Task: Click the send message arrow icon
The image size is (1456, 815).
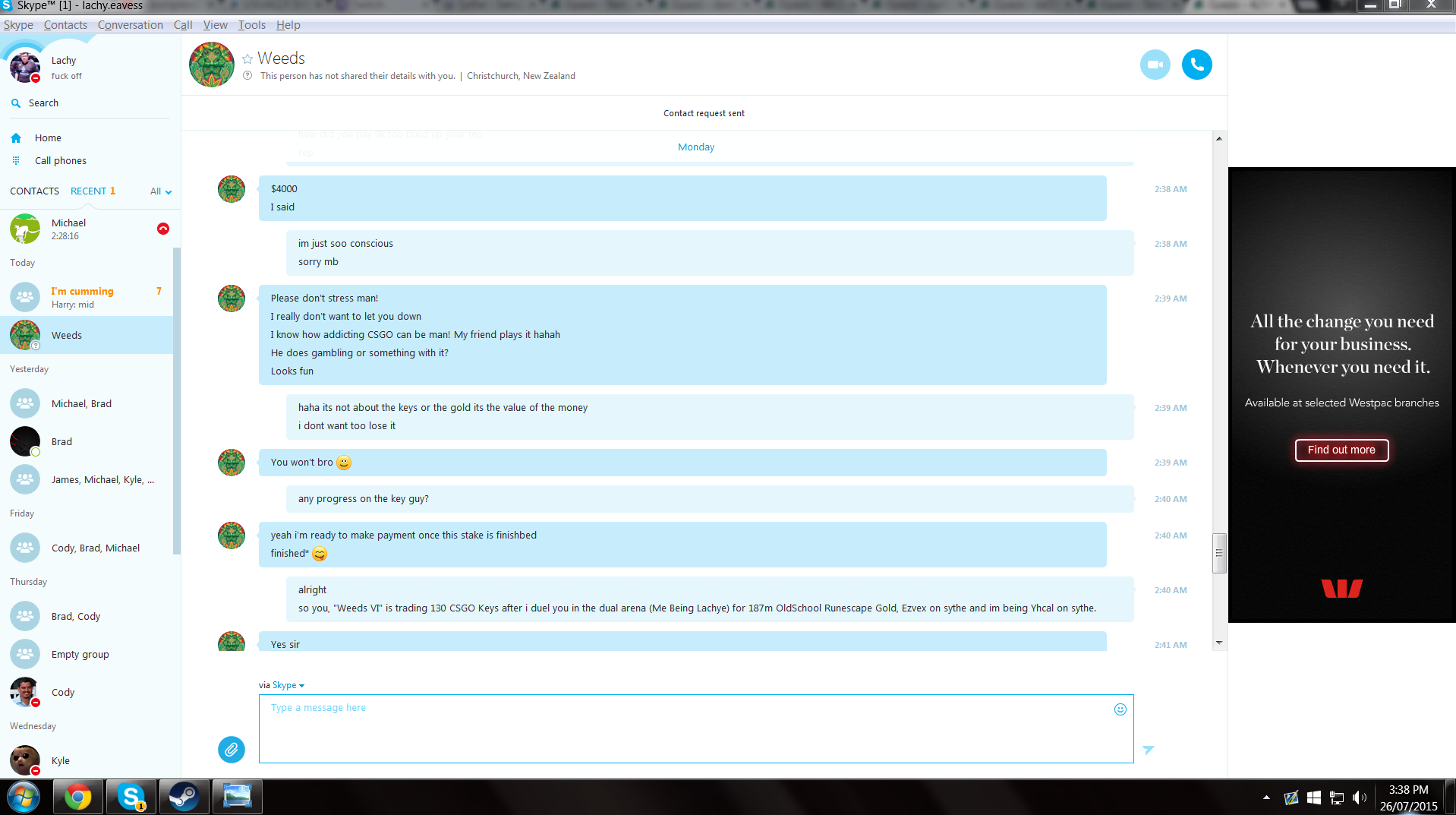Action: (x=1148, y=750)
